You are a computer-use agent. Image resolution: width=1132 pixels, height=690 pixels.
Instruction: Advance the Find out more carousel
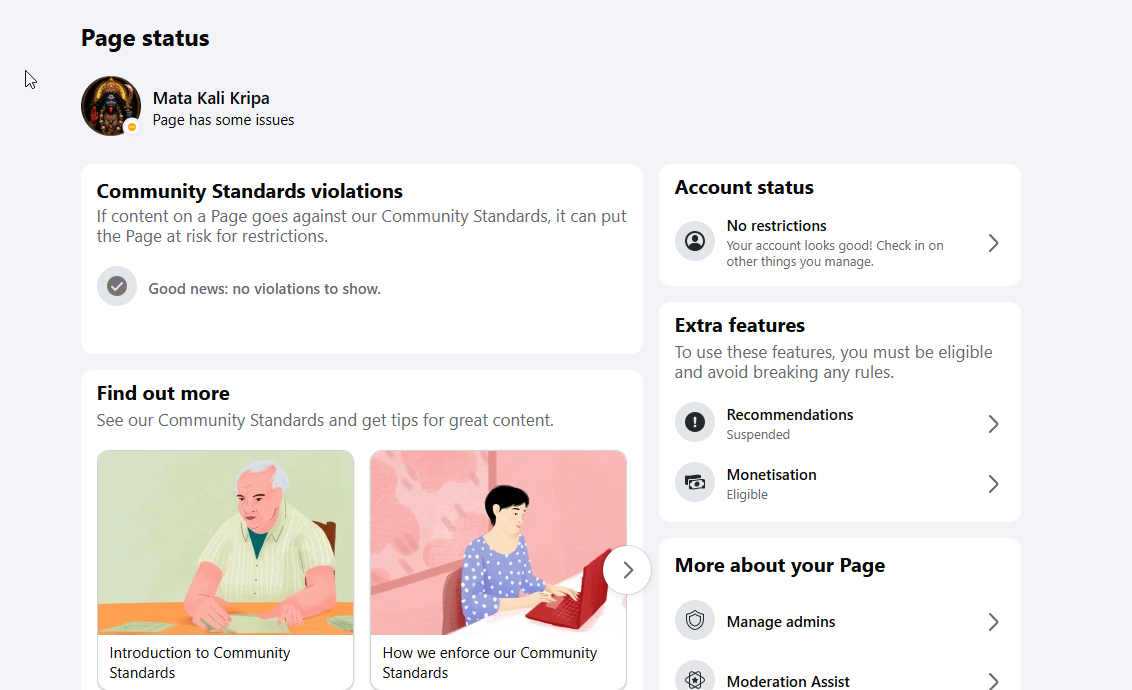tap(627, 570)
